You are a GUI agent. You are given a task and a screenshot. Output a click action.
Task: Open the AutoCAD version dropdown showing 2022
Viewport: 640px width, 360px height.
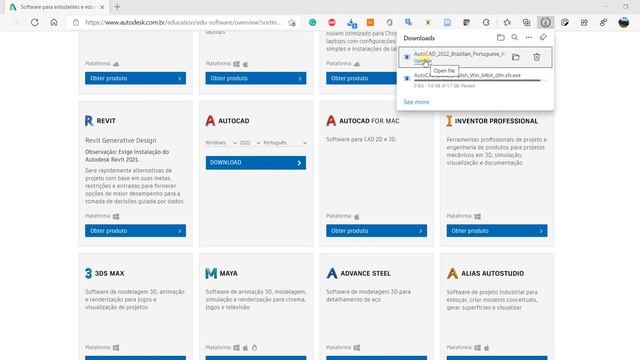click(x=250, y=143)
